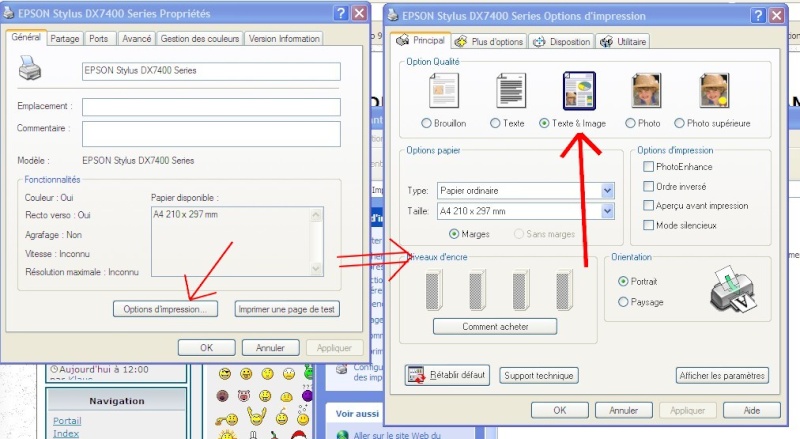This screenshot has width=800, height=439.
Task: Open the Principal tab
Action: tap(421, 40)
